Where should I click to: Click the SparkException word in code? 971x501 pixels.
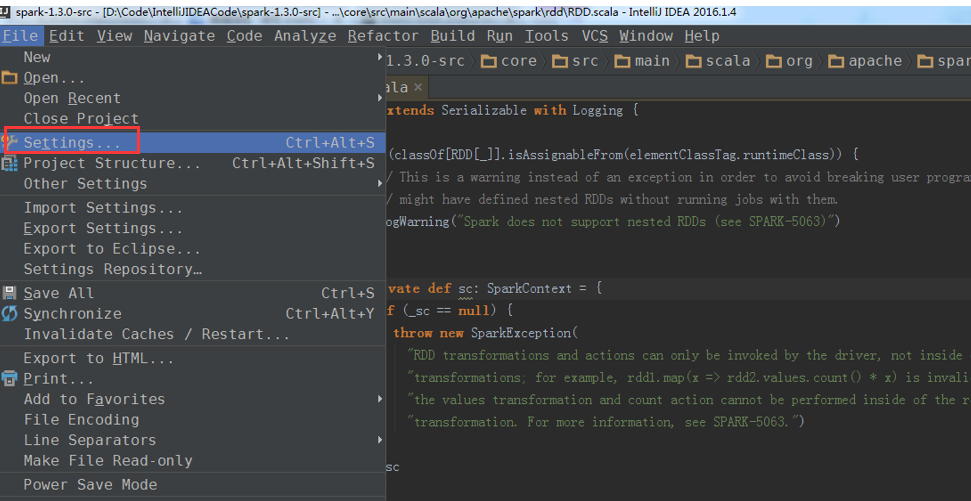point(522,333)
